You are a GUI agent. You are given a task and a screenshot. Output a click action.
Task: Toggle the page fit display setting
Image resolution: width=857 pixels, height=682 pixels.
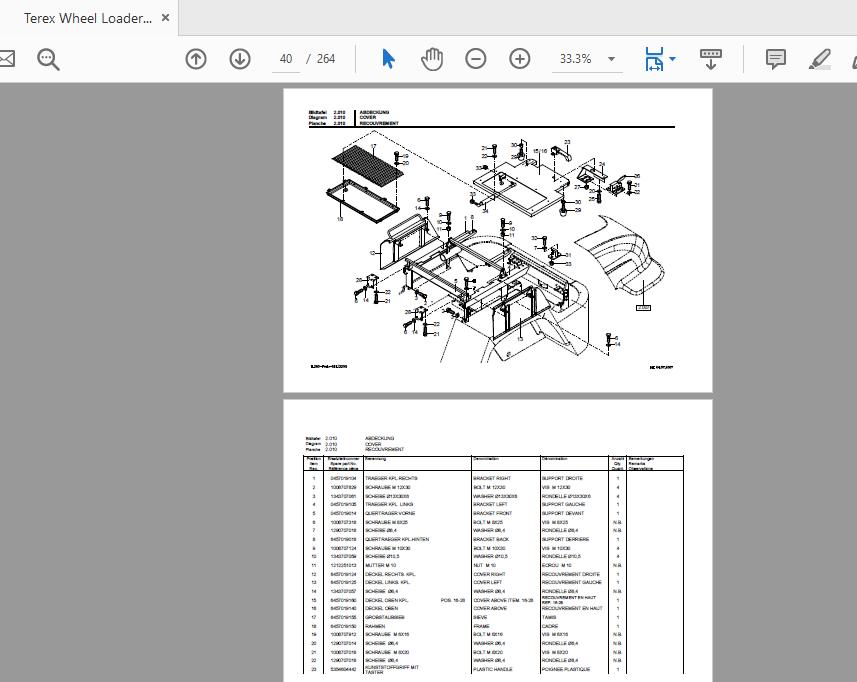pos(655,59)
